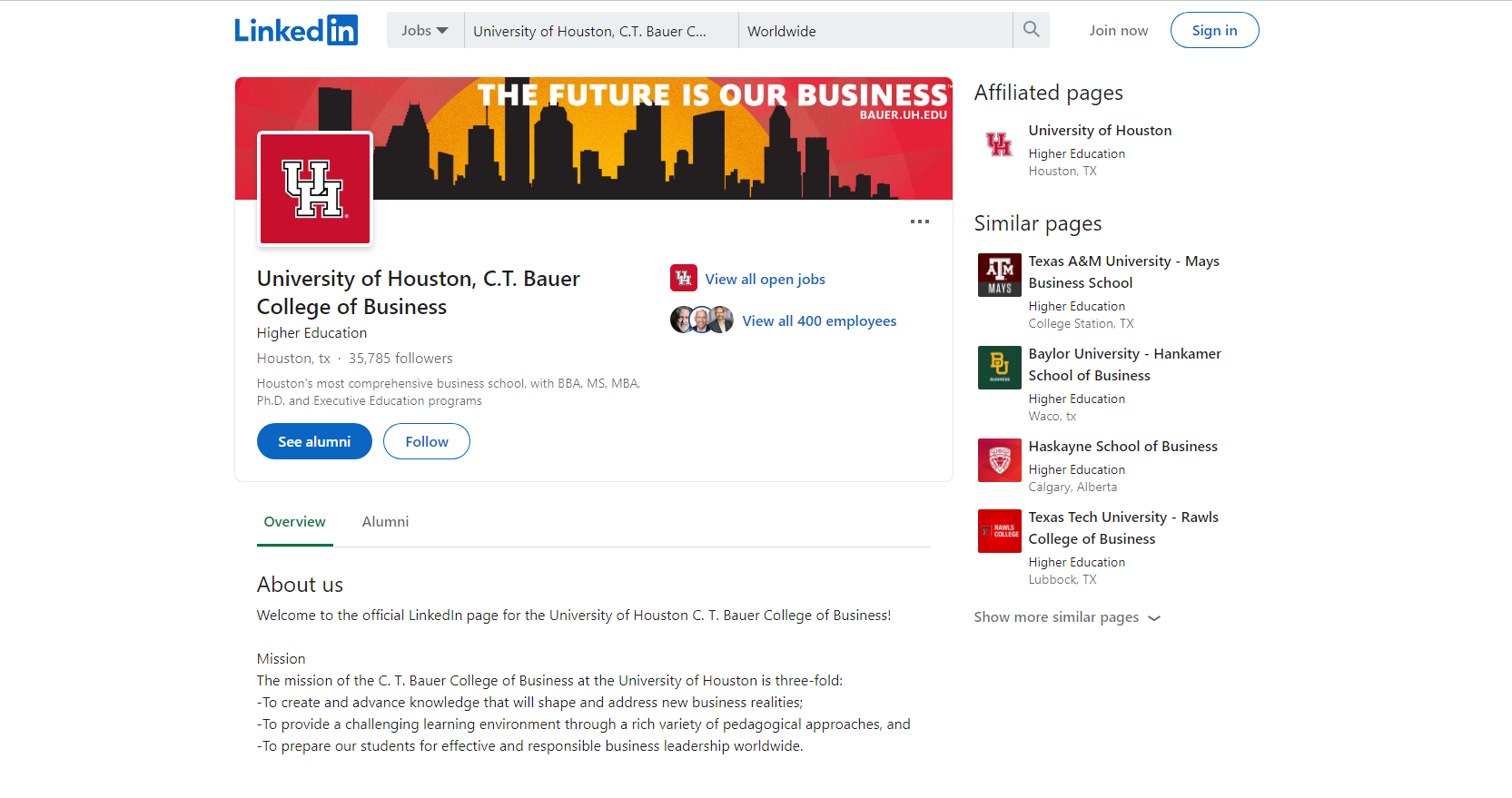The height and width of the screenshot is (798, 1512).
Task: Click the 'About us' heading
Action: [300, 585]
